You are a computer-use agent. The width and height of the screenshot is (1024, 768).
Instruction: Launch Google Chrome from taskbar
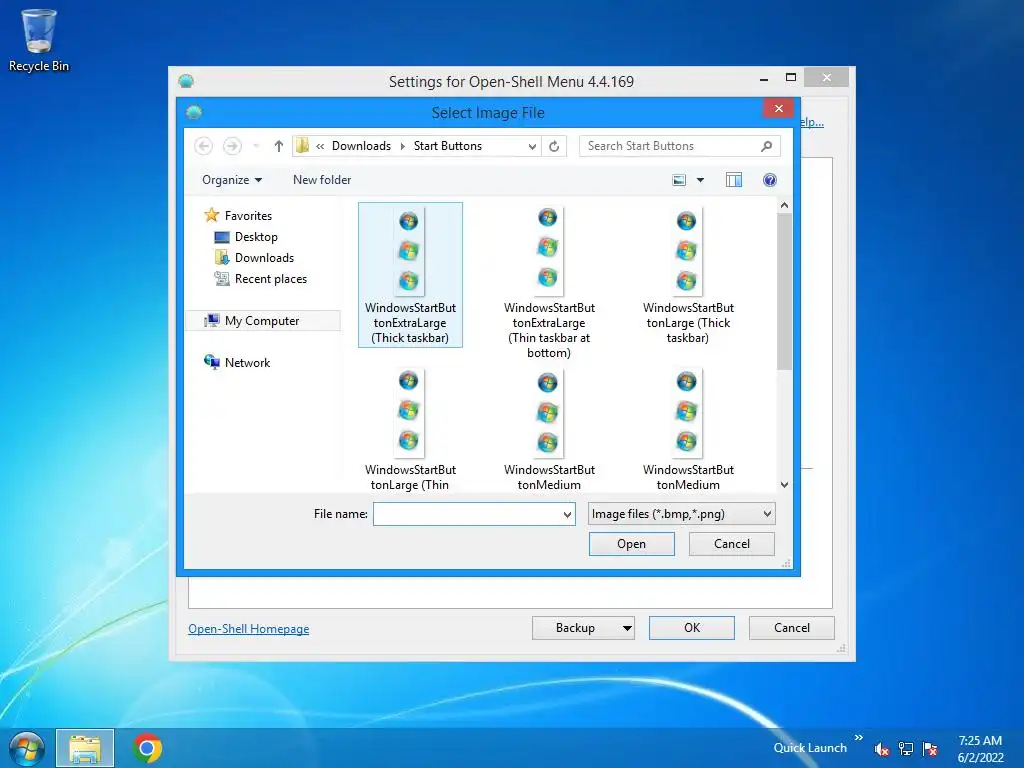(x=147, y=748)
